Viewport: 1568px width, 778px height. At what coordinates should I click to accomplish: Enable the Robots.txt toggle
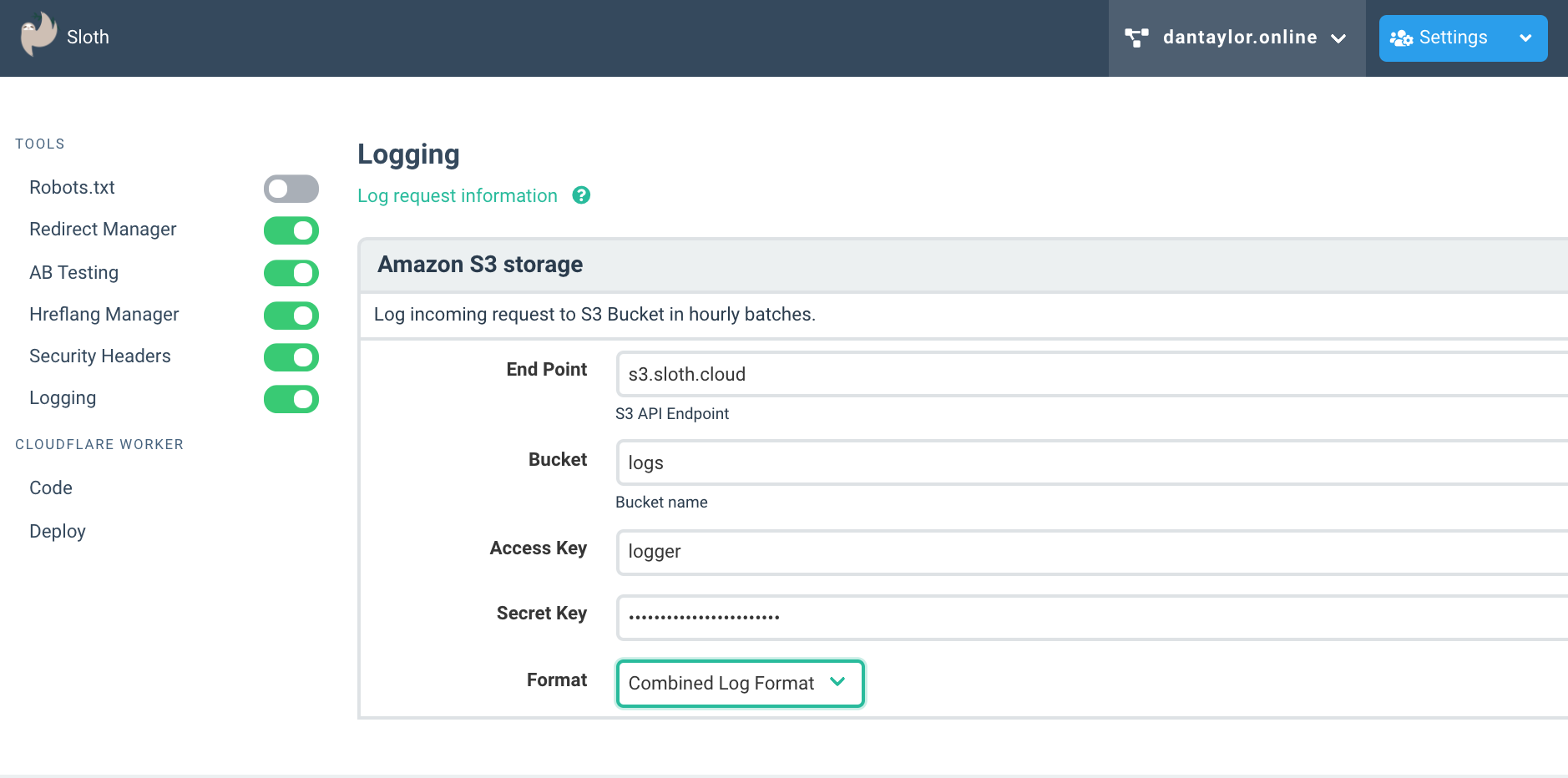[291, 189]
